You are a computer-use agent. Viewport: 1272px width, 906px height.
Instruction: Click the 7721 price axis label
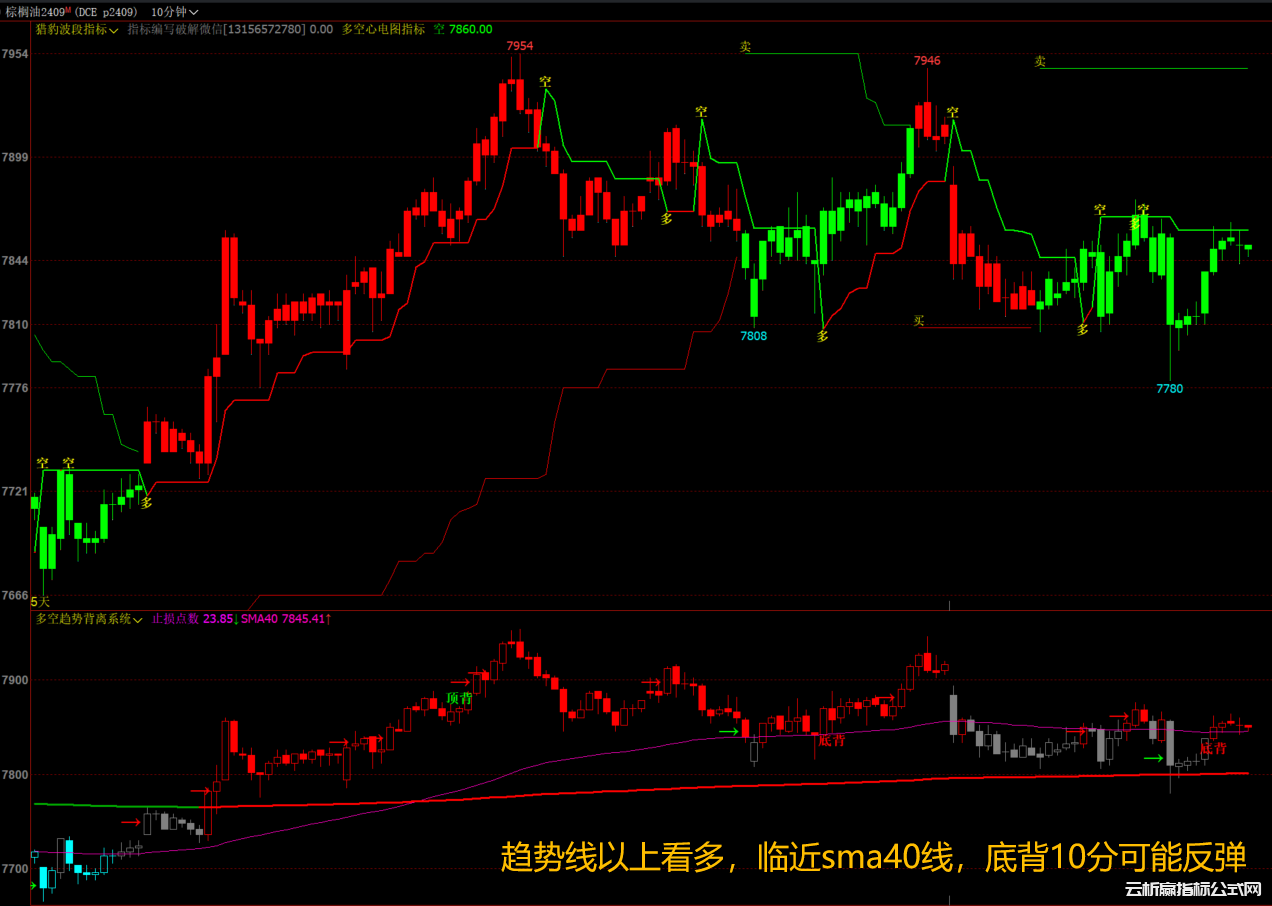(15, 491)
